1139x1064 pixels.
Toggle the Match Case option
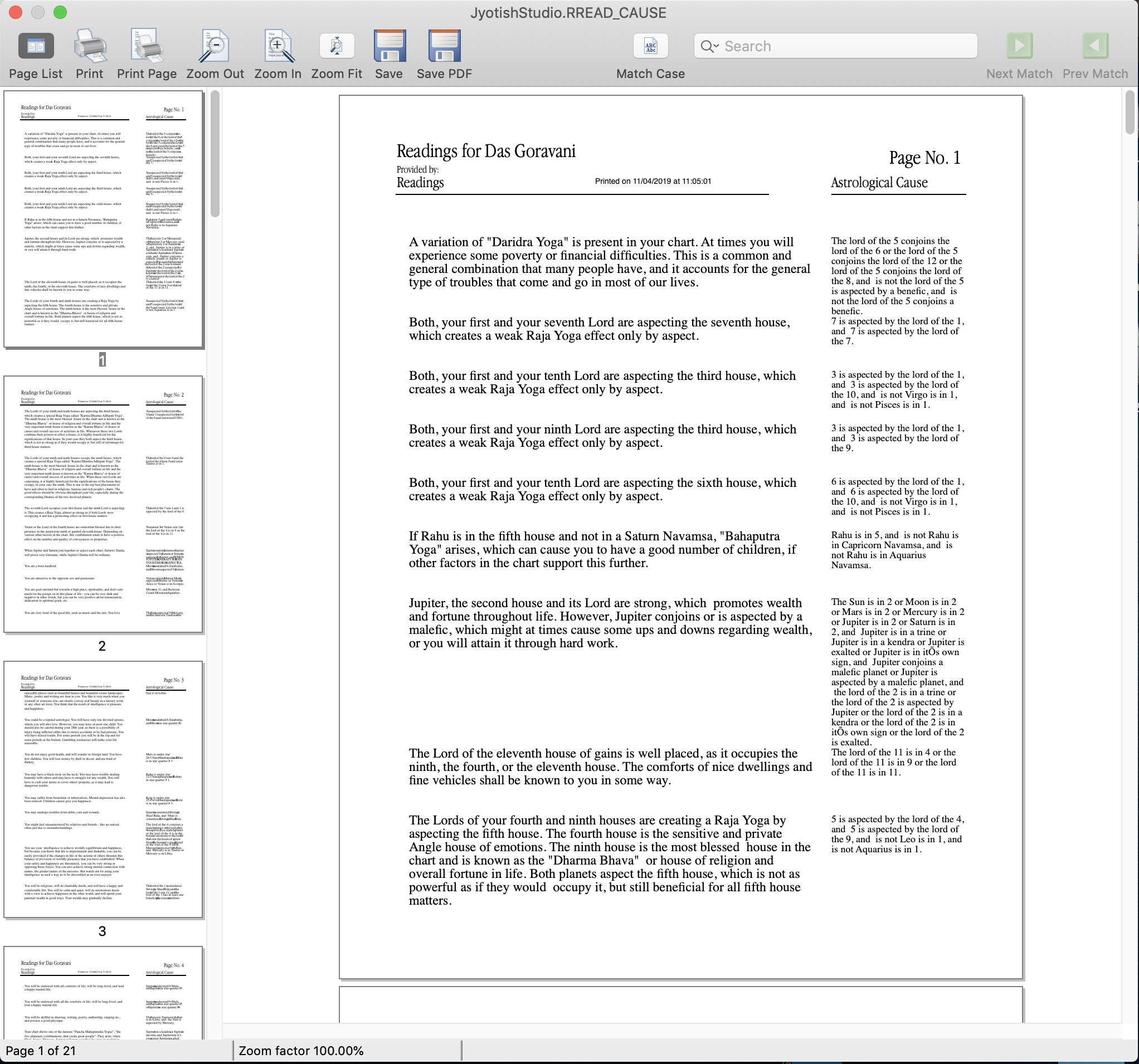click(650, 46)
